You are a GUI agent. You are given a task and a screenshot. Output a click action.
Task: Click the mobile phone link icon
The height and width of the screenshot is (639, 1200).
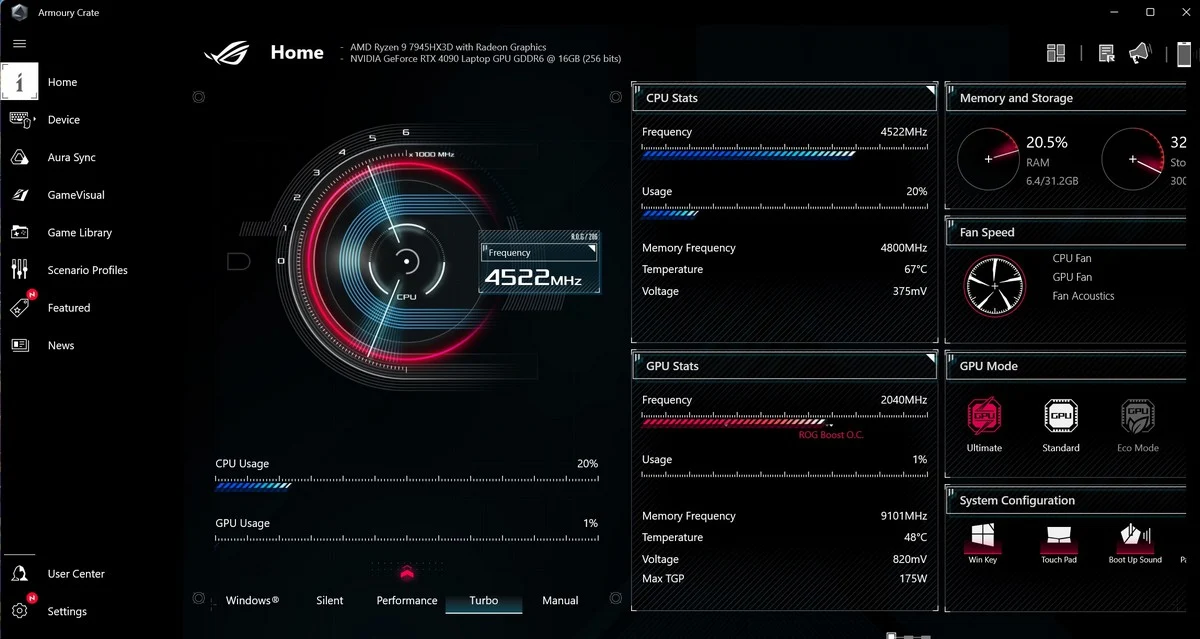click(1184, 54)
